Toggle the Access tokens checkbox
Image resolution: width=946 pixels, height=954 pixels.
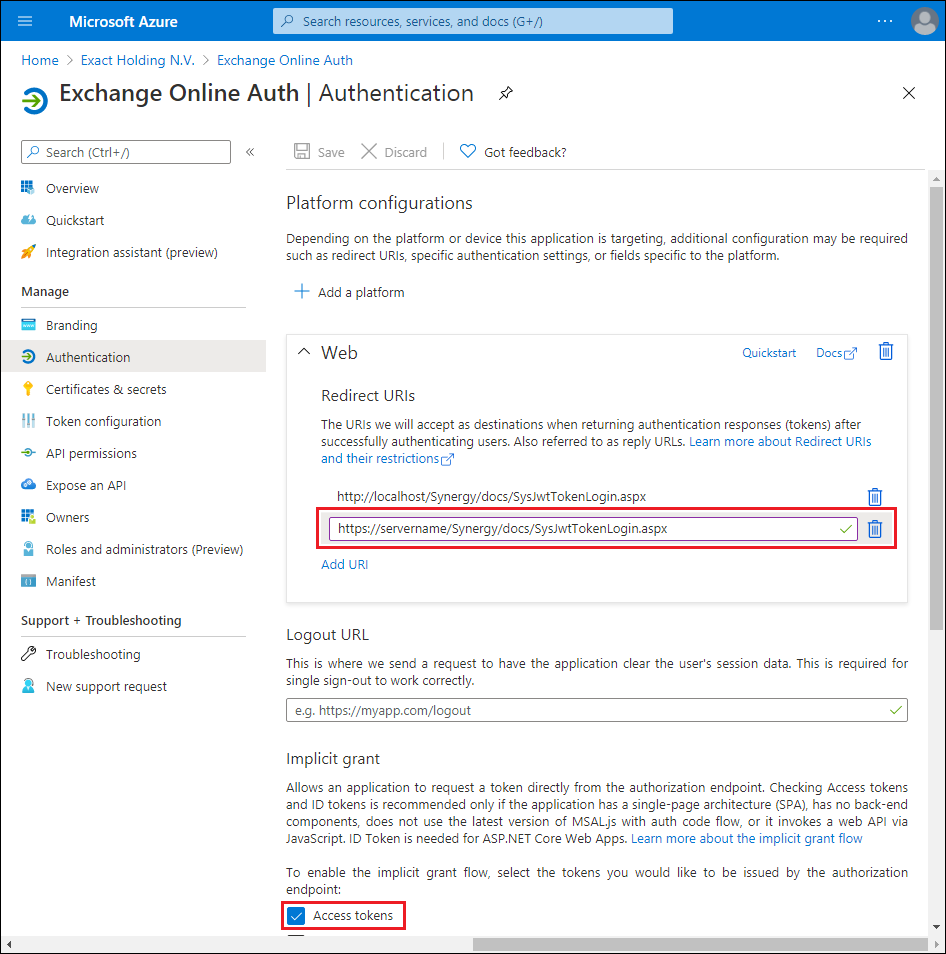click(x=296, y=916)
